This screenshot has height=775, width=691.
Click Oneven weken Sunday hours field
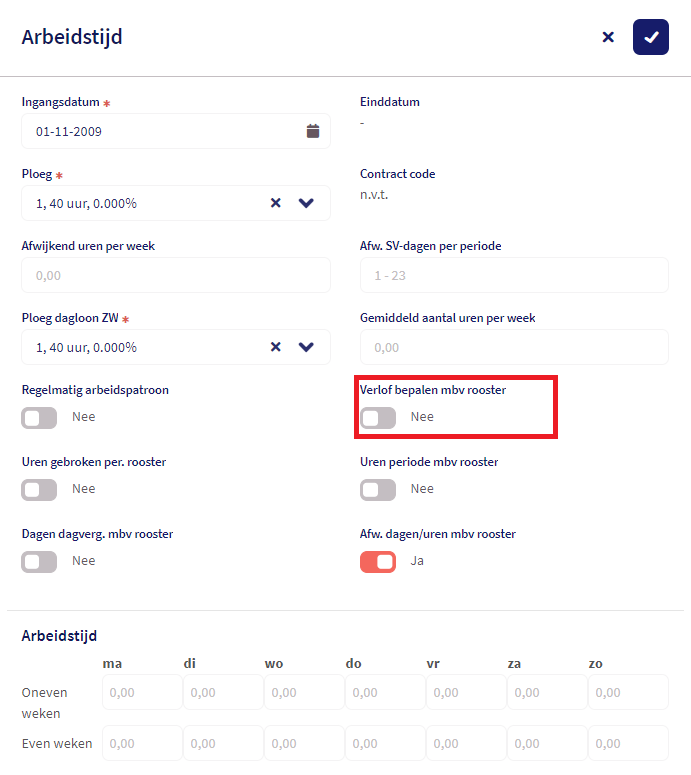[x=629, y=692]
